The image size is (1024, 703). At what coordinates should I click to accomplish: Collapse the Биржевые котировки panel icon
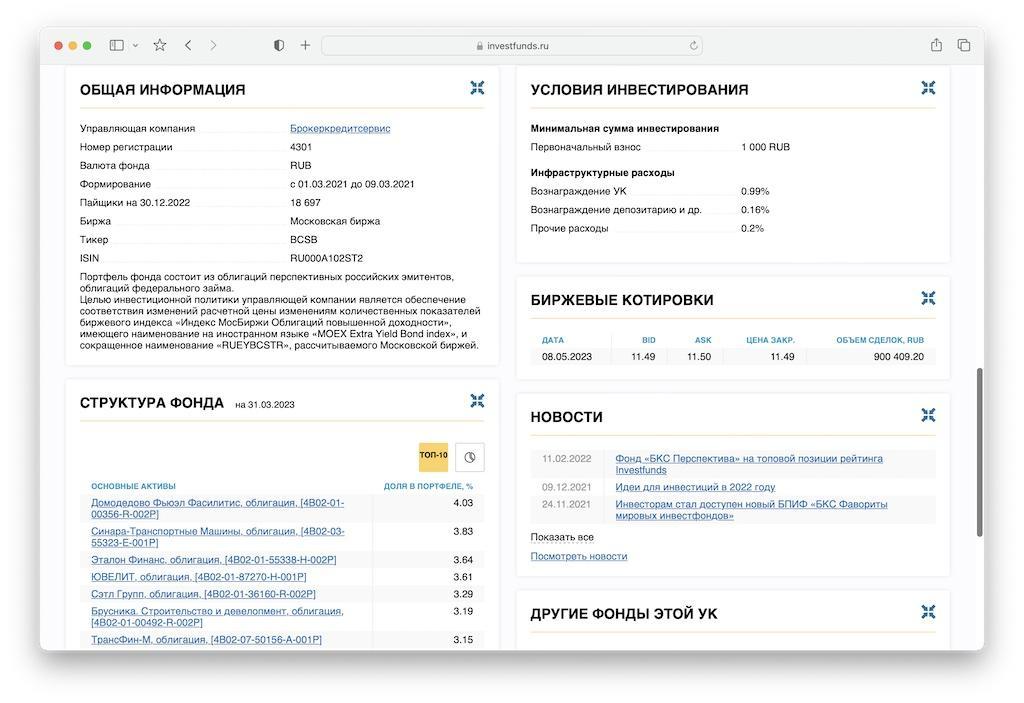coord(928,298)
